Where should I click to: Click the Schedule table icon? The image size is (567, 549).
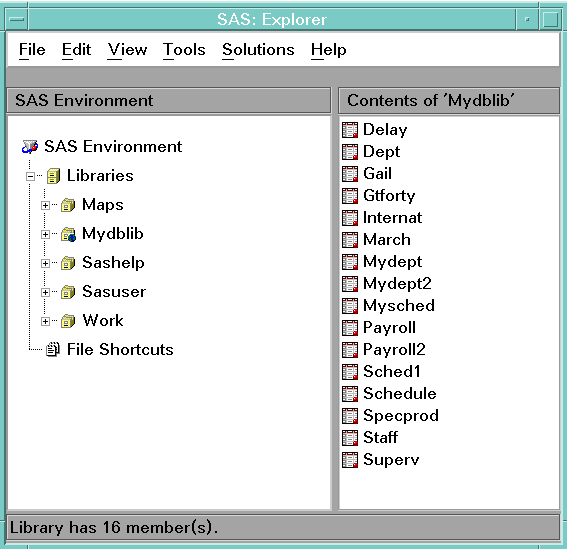pyautogui.click(x=350, y=394)
